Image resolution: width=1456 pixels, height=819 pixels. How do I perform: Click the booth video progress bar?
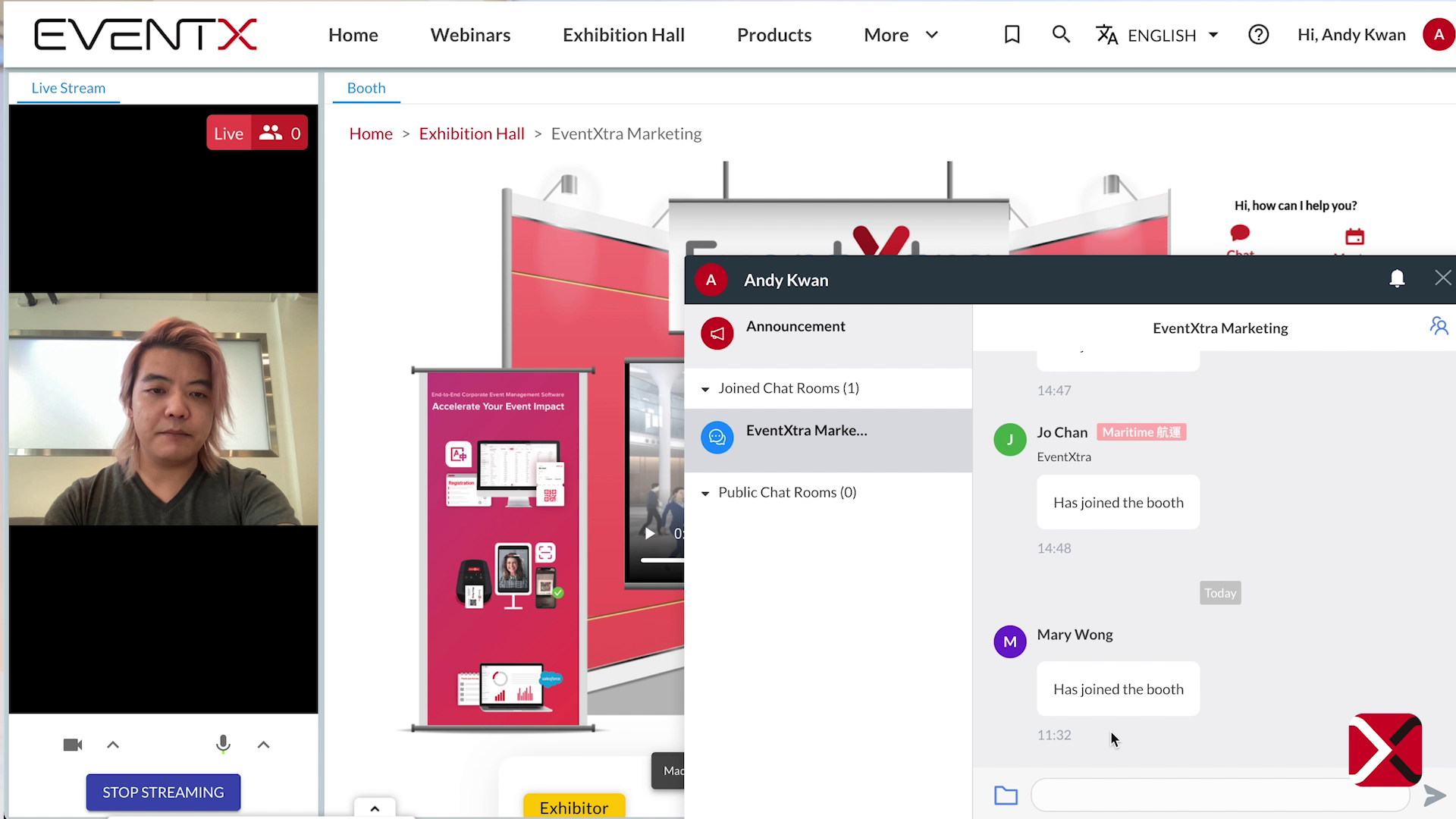click(662, 560)
